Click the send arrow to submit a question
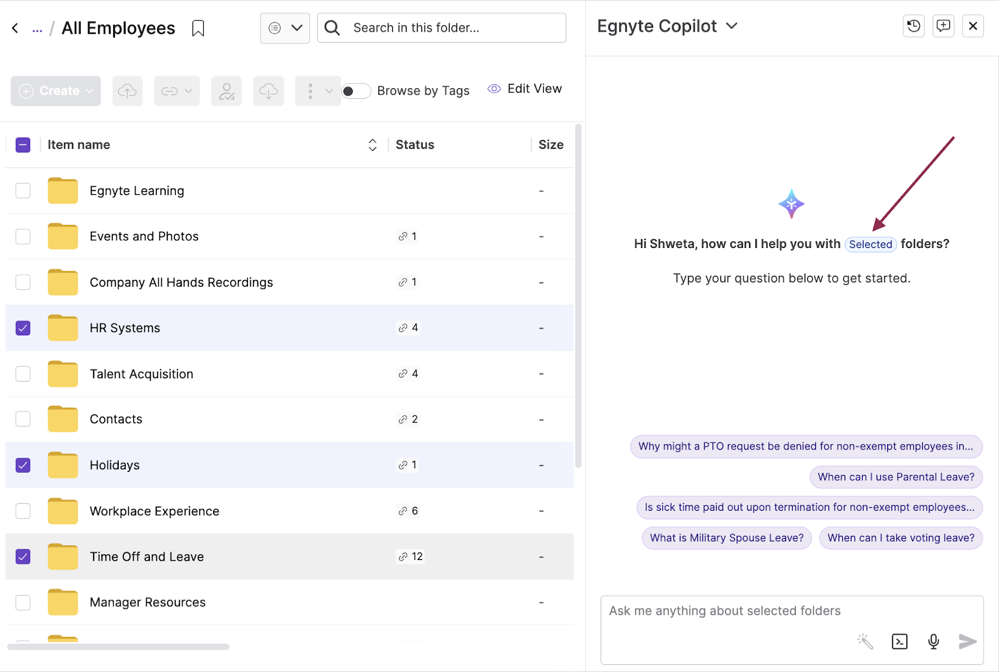999x672 pixels. point(967,641)
